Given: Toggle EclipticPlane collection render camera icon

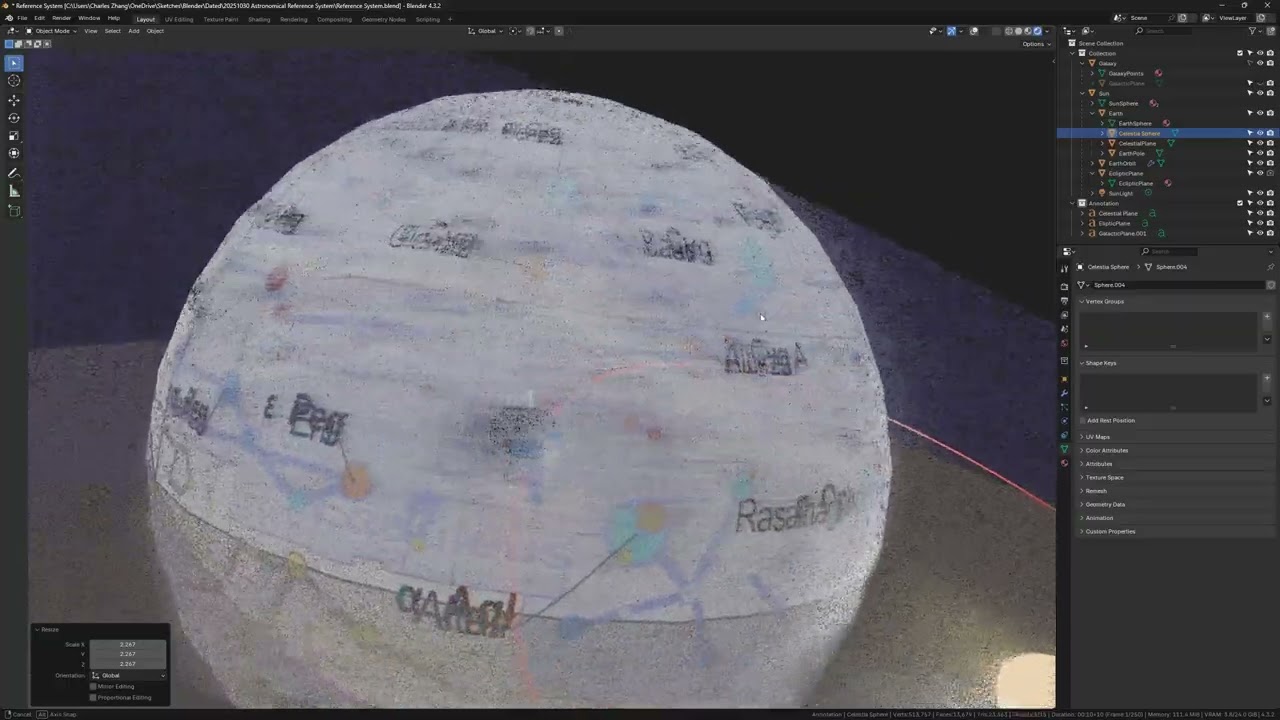Looking at the screenshot, I should pyautogui.click(x=1270, y=173).
